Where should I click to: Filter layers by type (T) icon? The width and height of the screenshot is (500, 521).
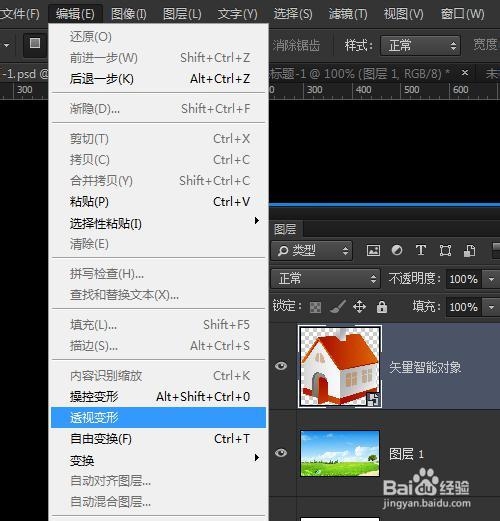[421, 250]
